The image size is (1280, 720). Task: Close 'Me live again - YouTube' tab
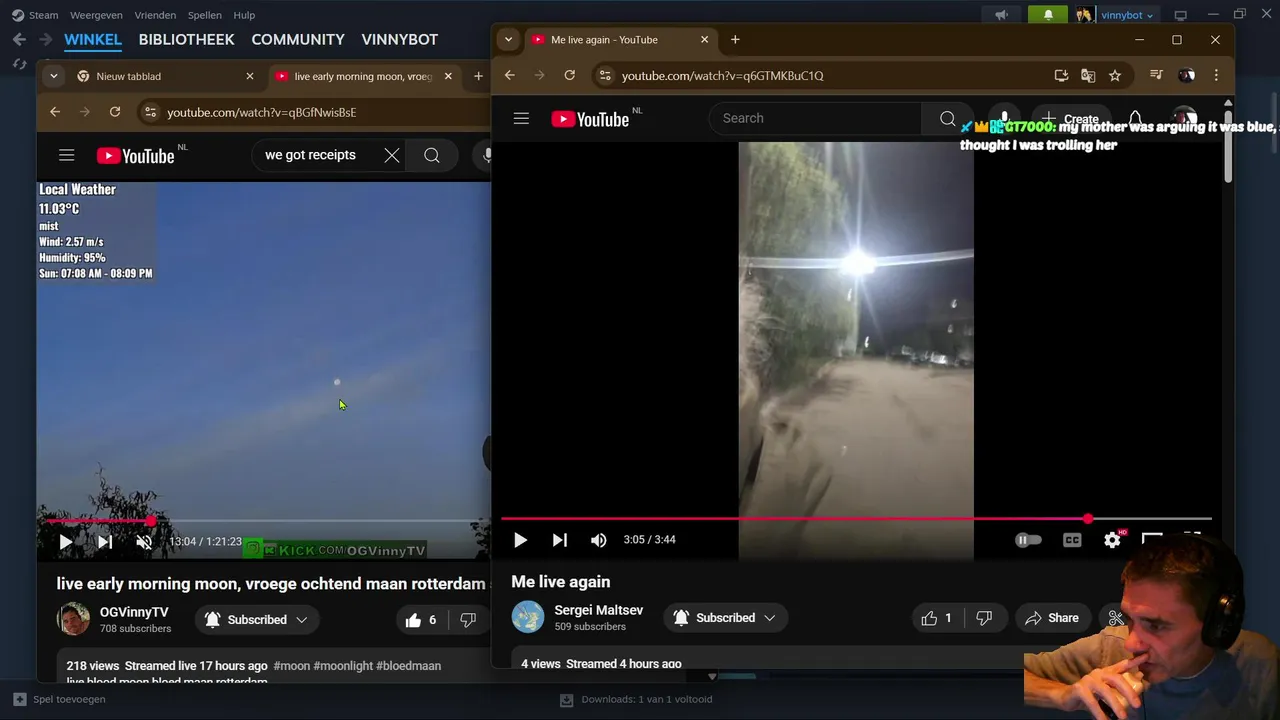pos(704,40)
